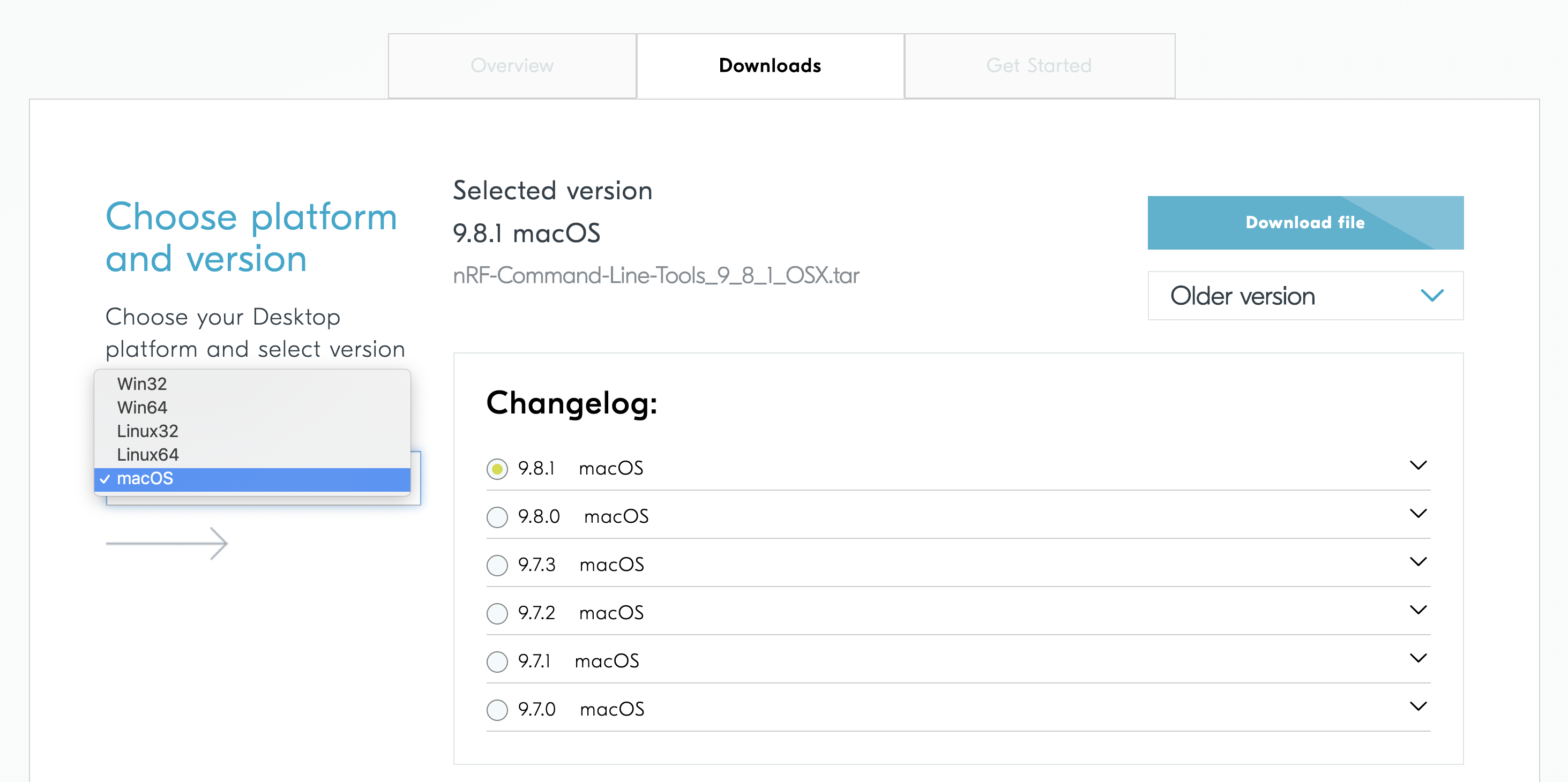The image size is (1568, 782).
Task: Switch to the Overview tab
Action: (x=512, y=66)
